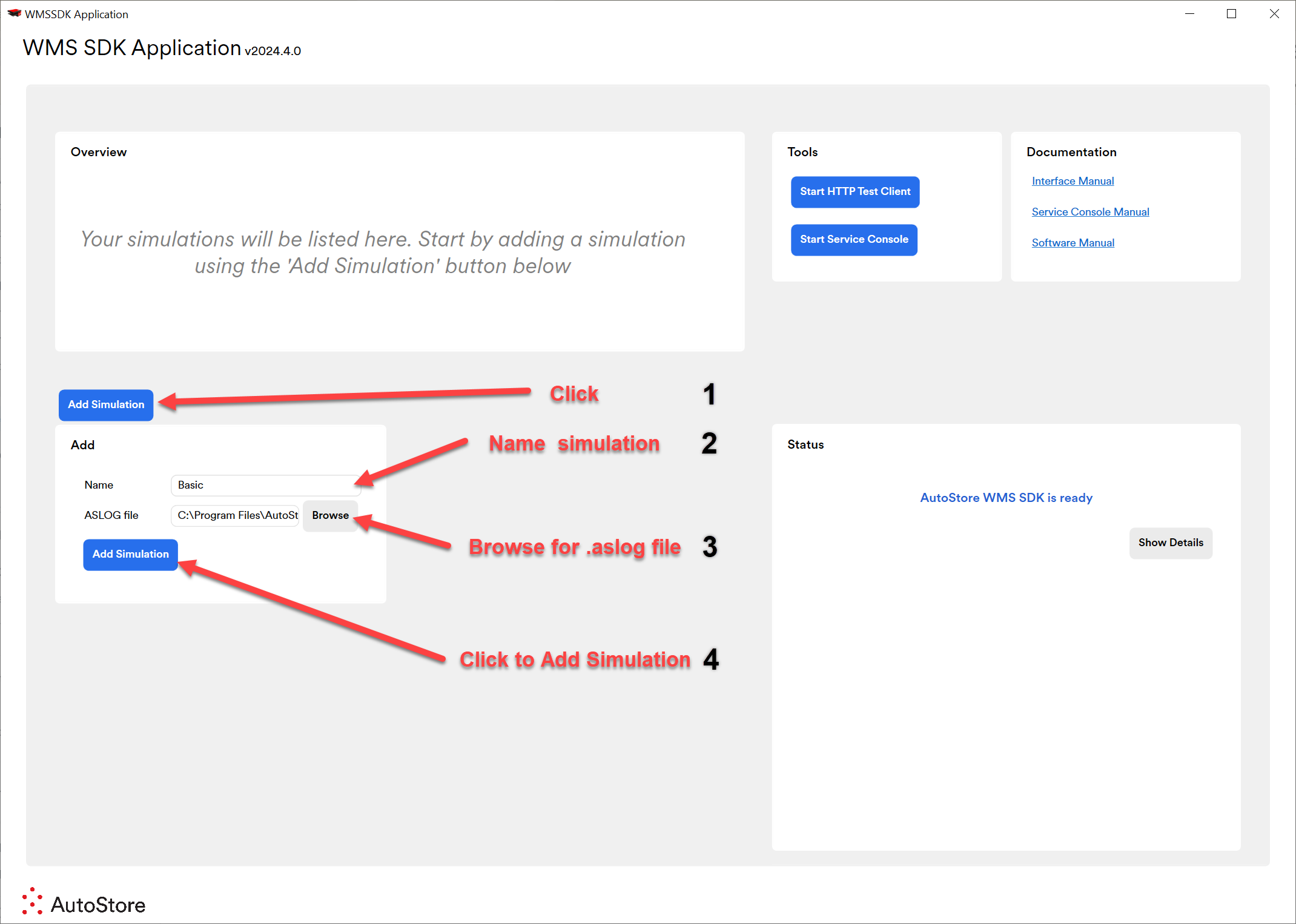Browse for an .aslog file
The image size is (1296, 924).
(330, 515)
